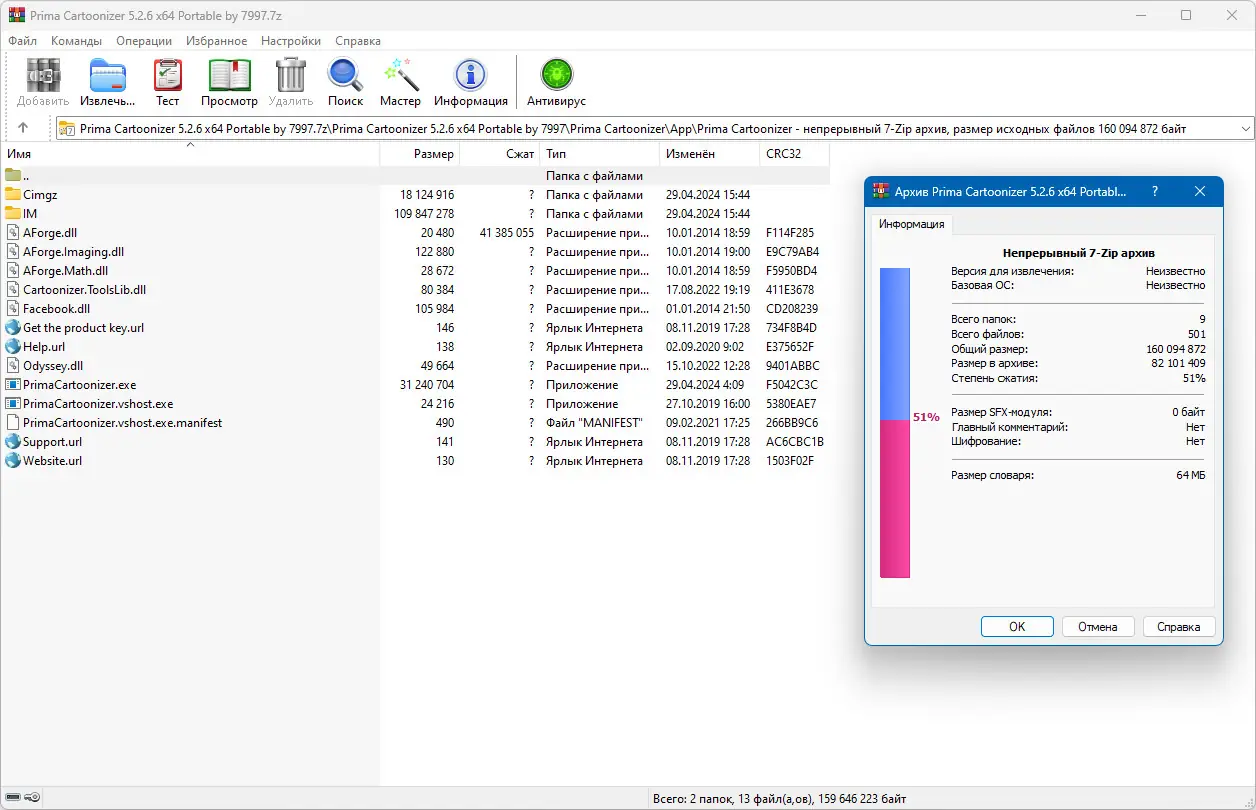The image size is (1256, 810).
Task: Click the Справка button in dialog
Action: pos(1178,627)
